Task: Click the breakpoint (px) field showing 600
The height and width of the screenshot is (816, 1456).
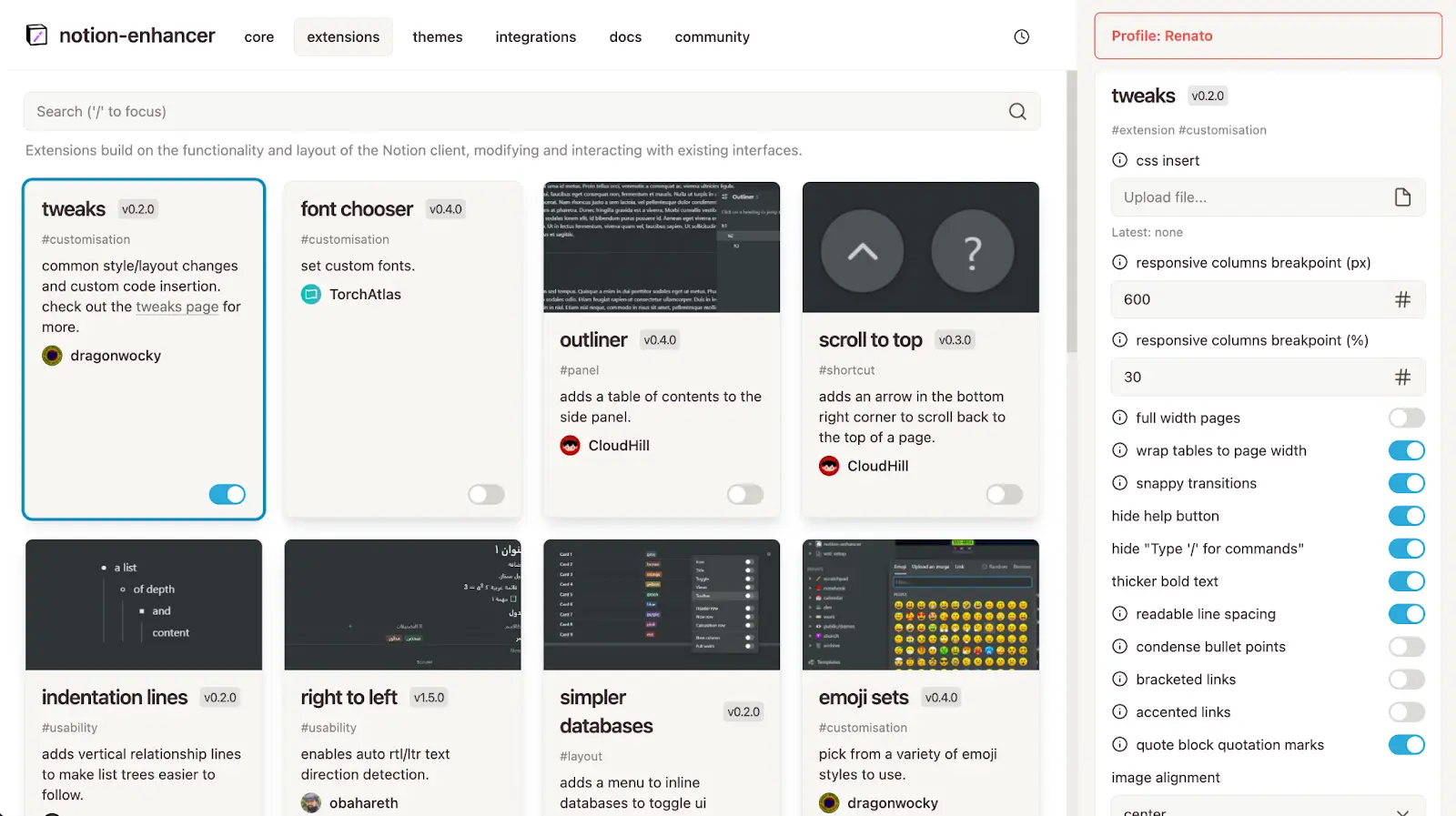Action: (1268, 299)
